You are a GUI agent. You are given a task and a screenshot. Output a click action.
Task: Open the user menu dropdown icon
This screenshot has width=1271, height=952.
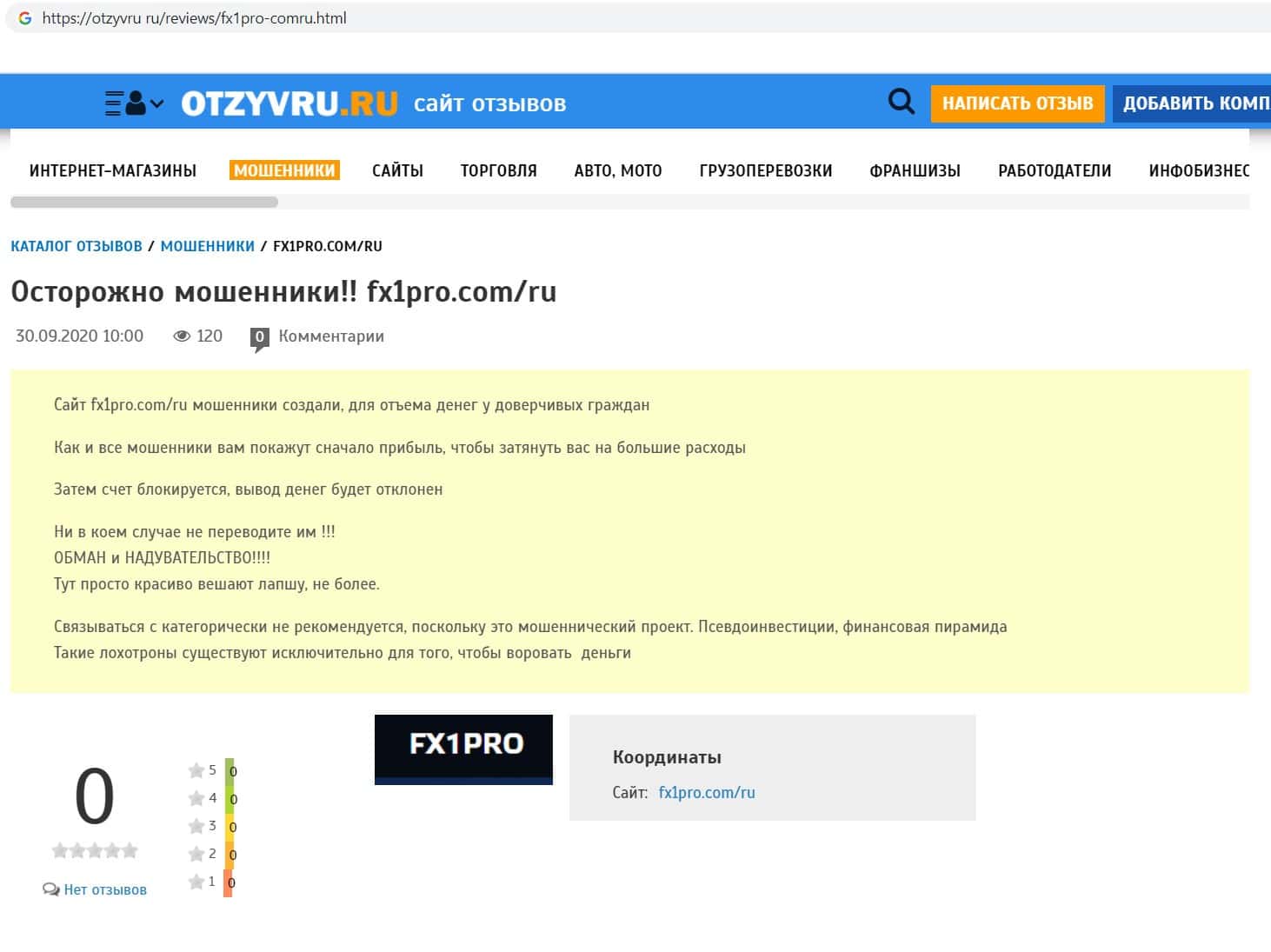134,103
